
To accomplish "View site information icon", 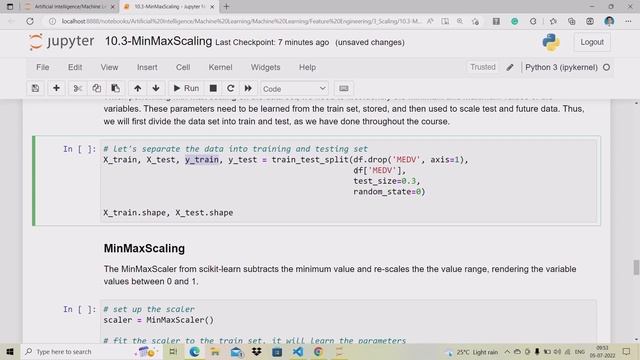I will [x=52, y=21].
